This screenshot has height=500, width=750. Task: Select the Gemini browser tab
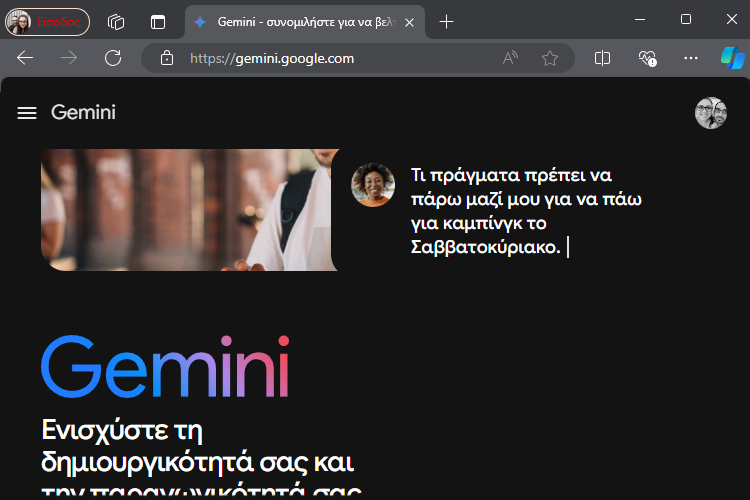click(305, 22)
